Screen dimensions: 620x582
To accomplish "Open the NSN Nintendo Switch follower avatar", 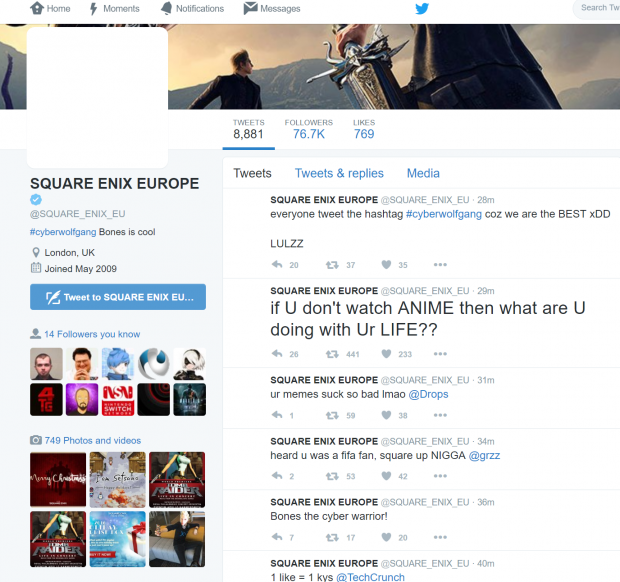I will [x=118, y=399].
